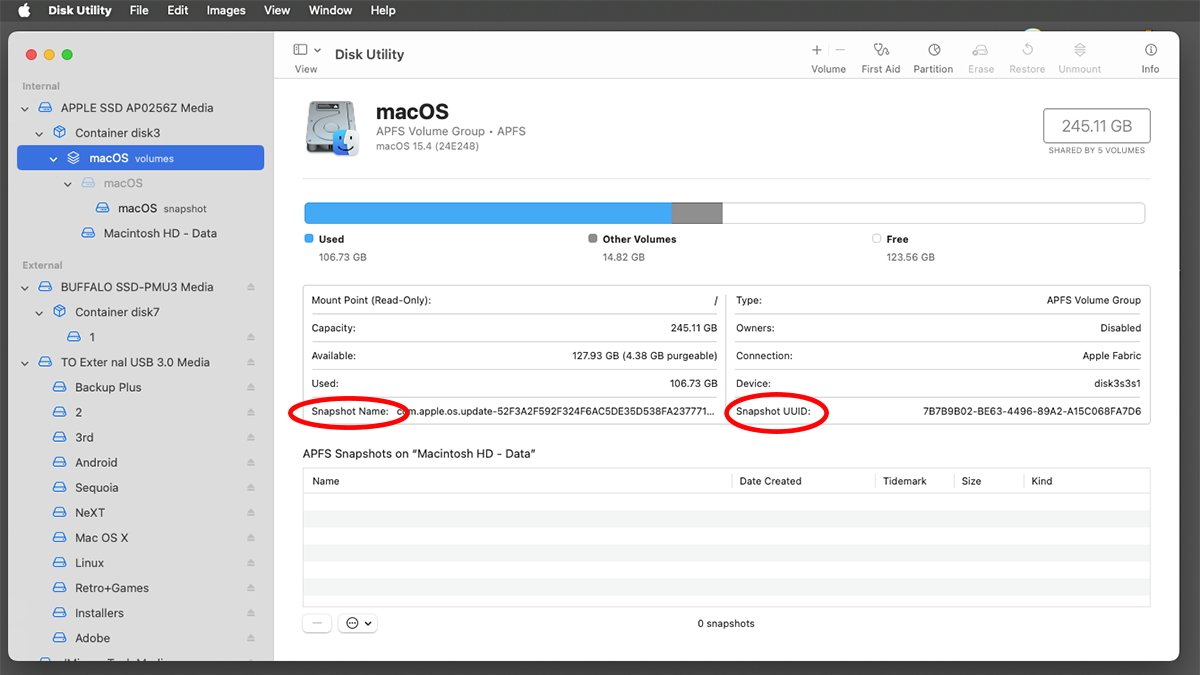The height and width of the screenshot is (675, 1200).
Task: Sort snapshots by Date Created column
Action: click(x=804, y=481)
